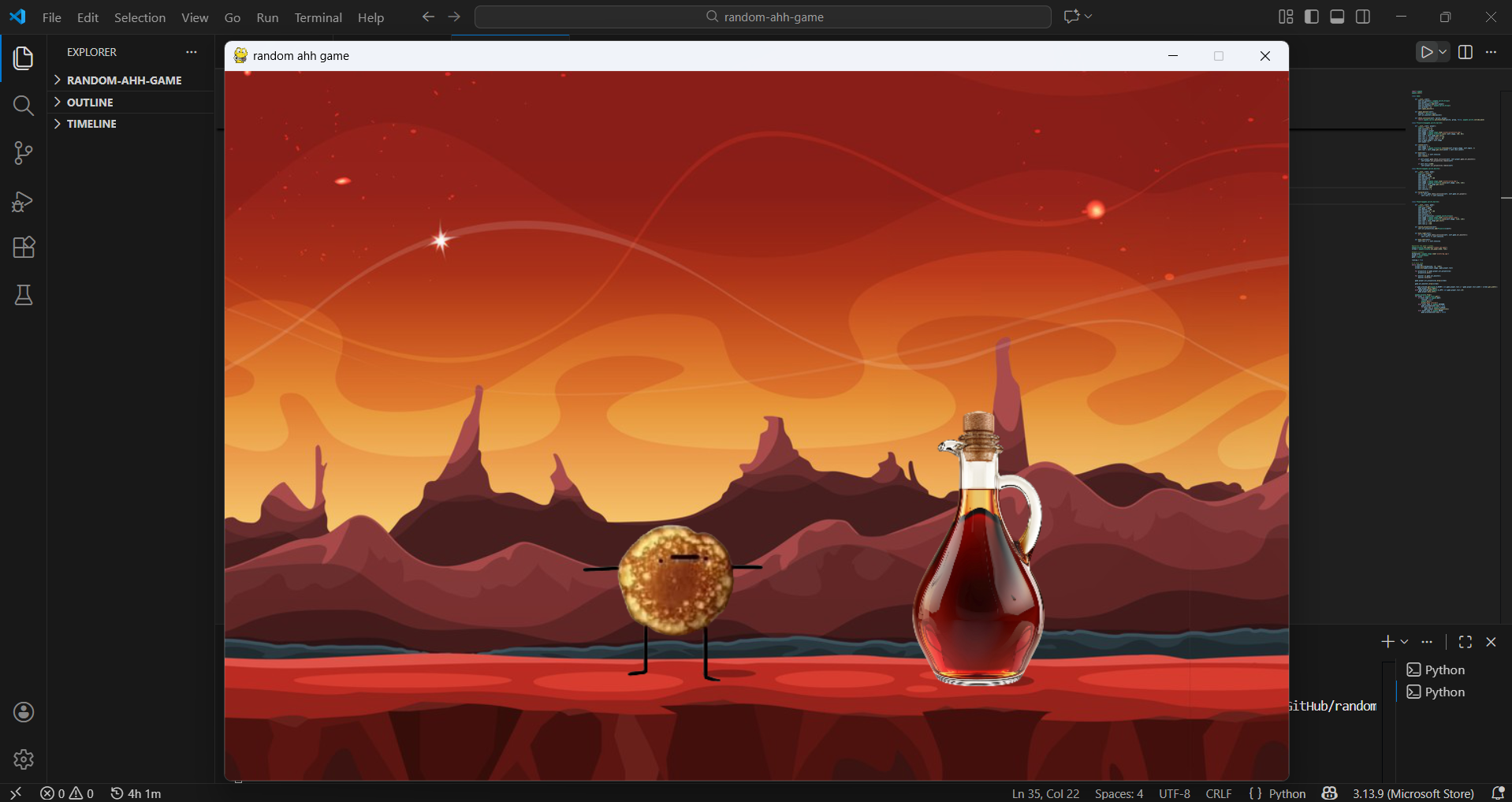Viewport: 1512px width, 802px height.
Task: Click the Run Python File play button
Action: [1426, 52]
